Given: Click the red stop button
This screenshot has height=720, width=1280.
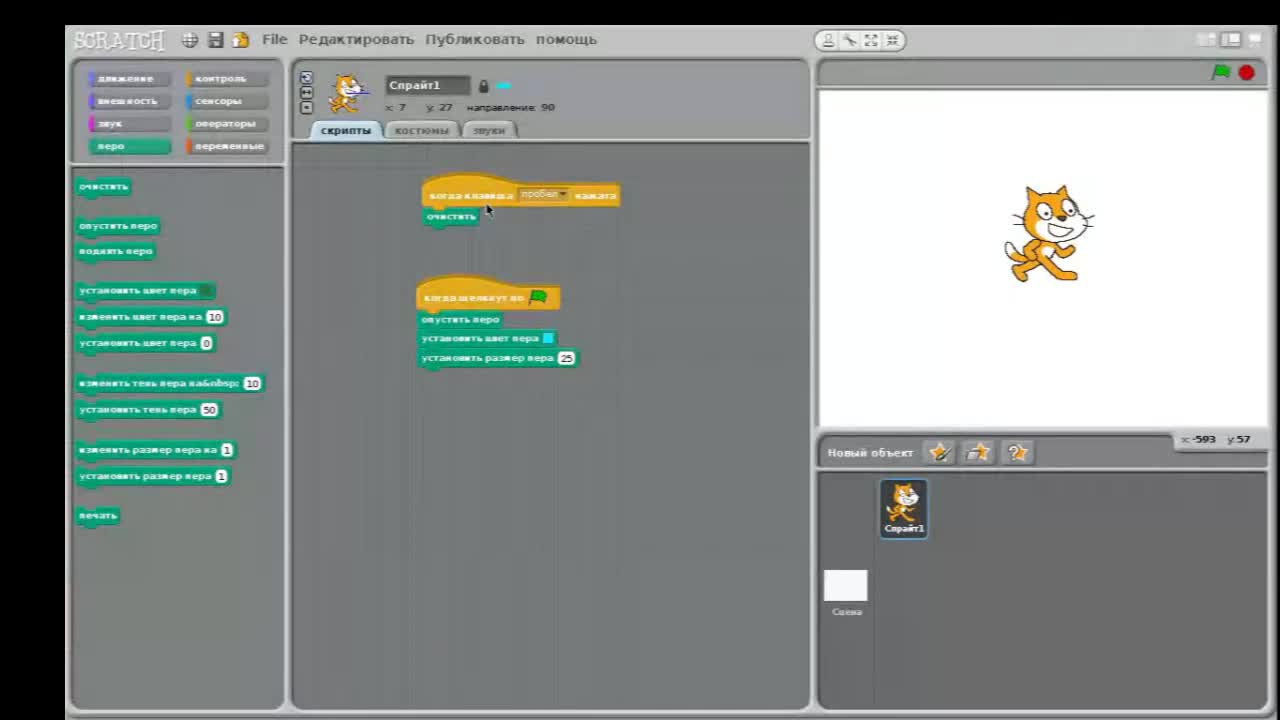Looking at the screenshot, I should pyautogui.click(x=1246, y=72).
